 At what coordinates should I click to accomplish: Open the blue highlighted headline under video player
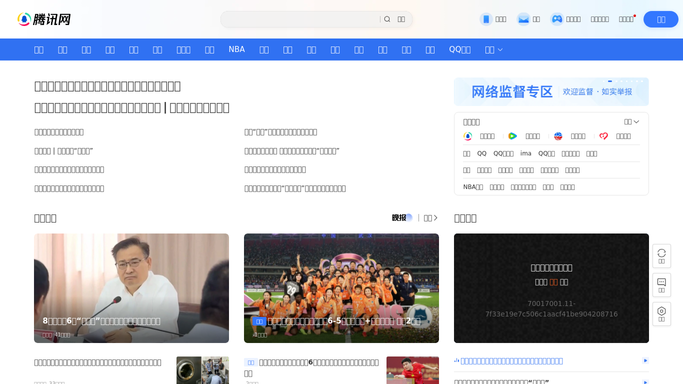point(512,361)
